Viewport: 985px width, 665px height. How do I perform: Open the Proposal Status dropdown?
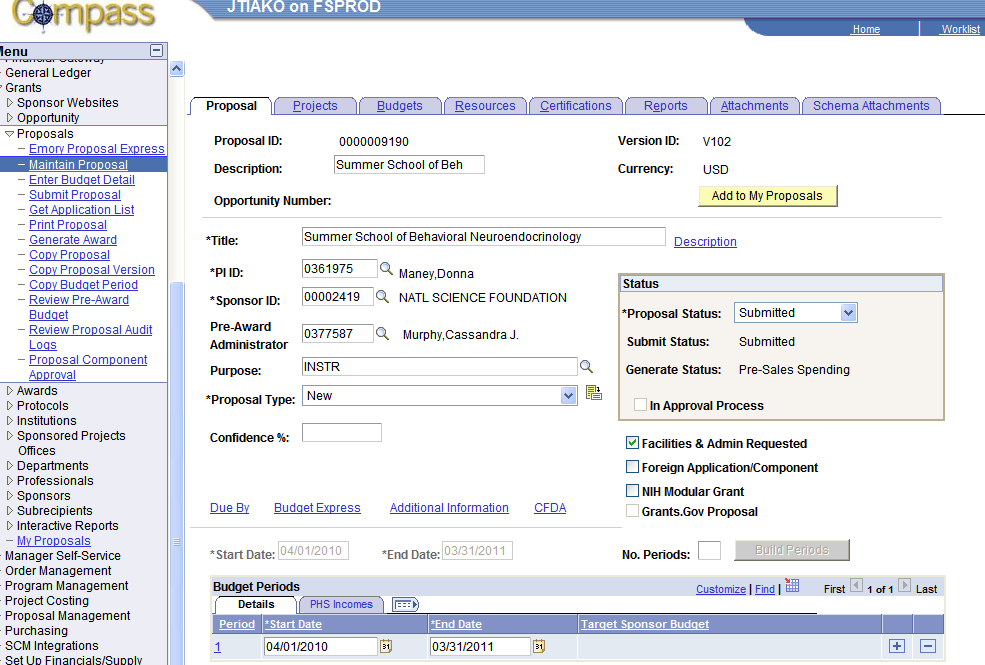pyautogui.click(x=795, y=313)
